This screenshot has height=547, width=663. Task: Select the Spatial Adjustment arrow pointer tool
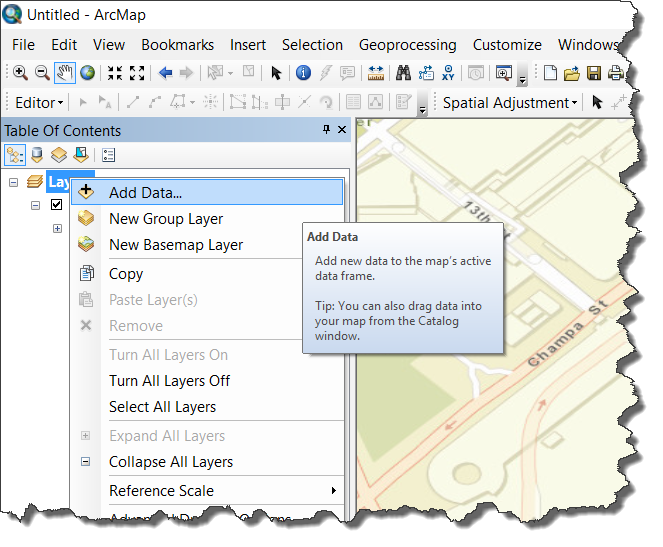click(x=597, y=103)
